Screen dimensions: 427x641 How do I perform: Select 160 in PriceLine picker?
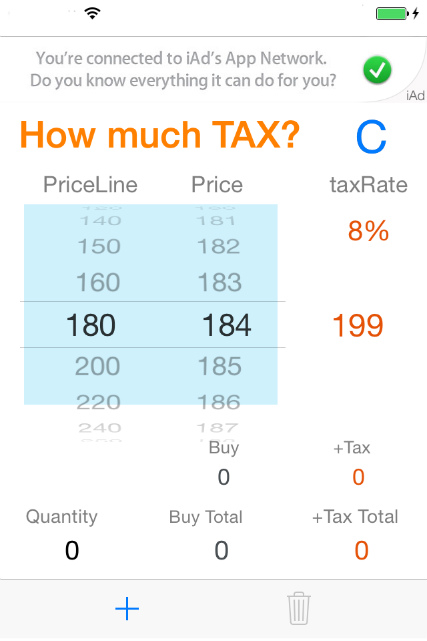click(98, 282)
